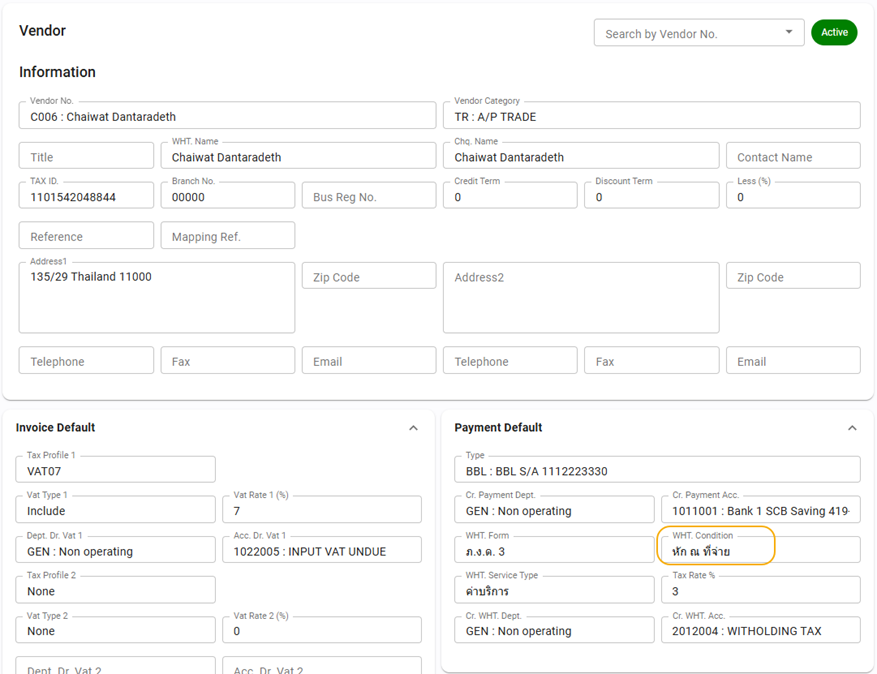Select the TAX ID. field
This screenshot has height=674, width=877.
point(86,197)
